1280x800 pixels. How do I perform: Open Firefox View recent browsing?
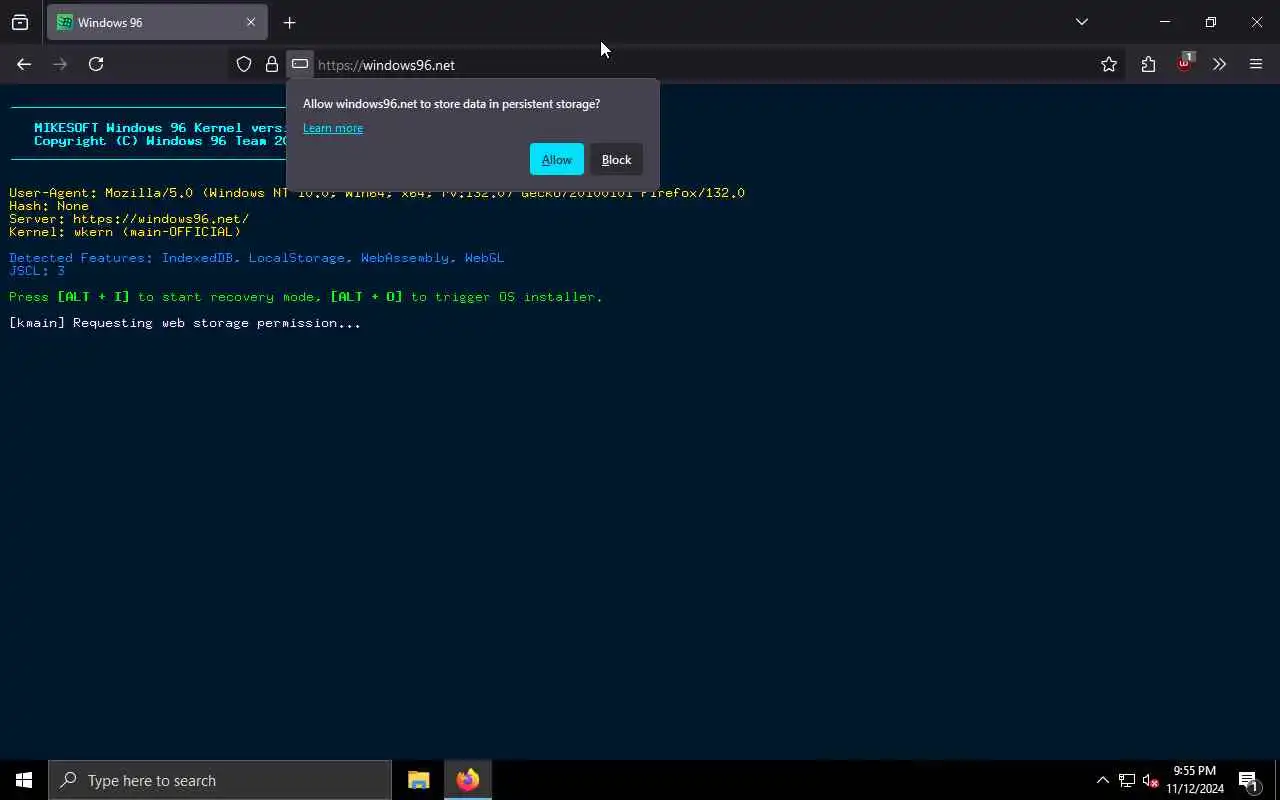[x=20, y=22]
